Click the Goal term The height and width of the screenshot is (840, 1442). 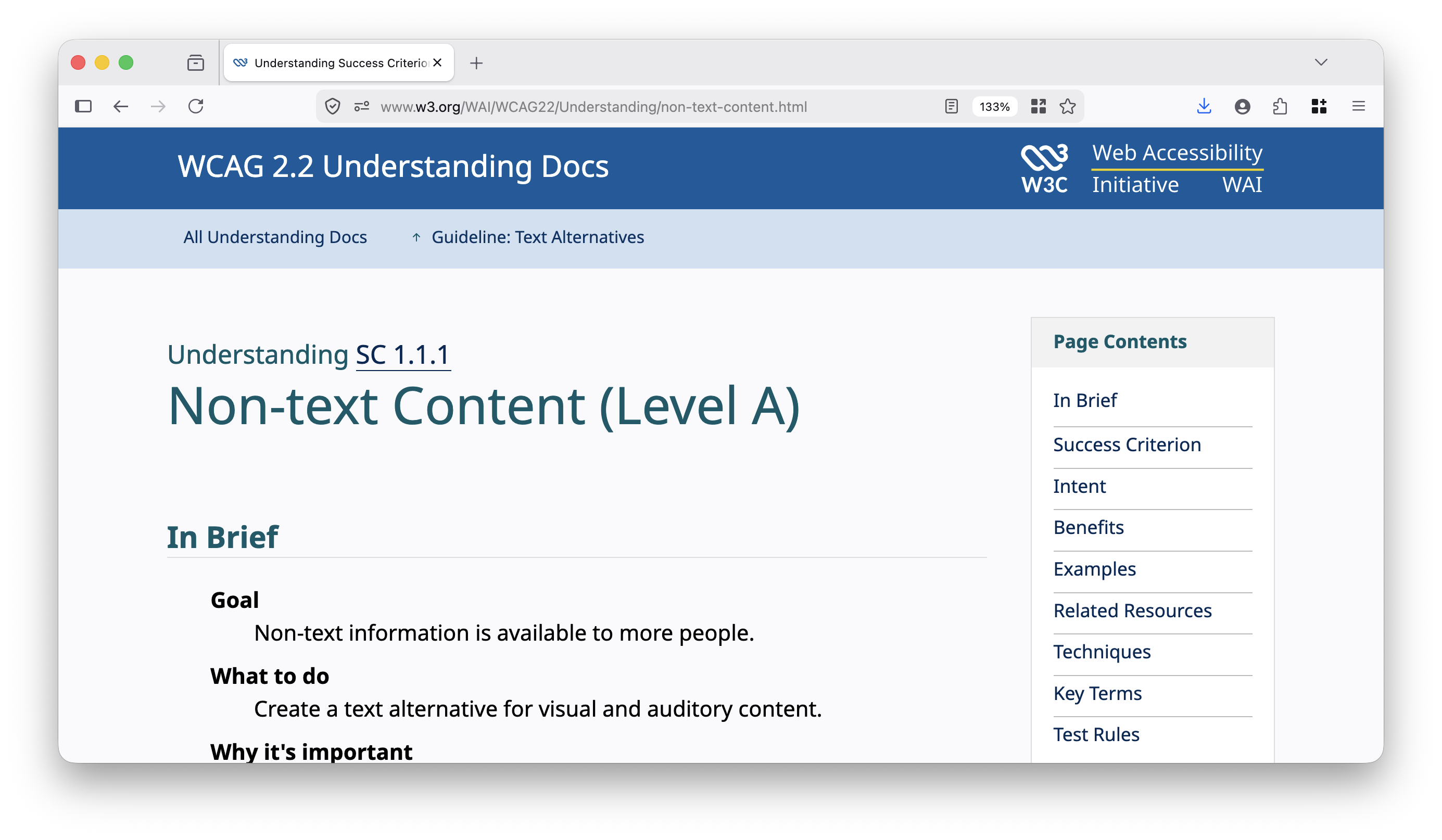(x=235, y=600)
